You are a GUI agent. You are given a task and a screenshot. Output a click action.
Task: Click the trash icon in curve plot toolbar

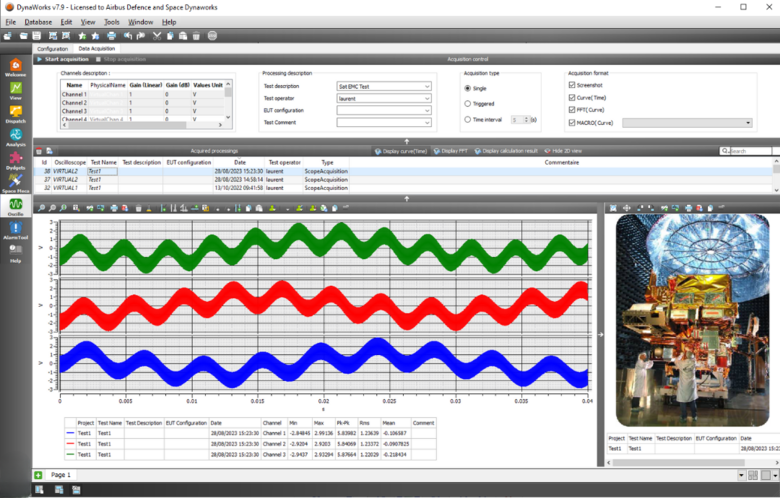(x=138, y=208)
